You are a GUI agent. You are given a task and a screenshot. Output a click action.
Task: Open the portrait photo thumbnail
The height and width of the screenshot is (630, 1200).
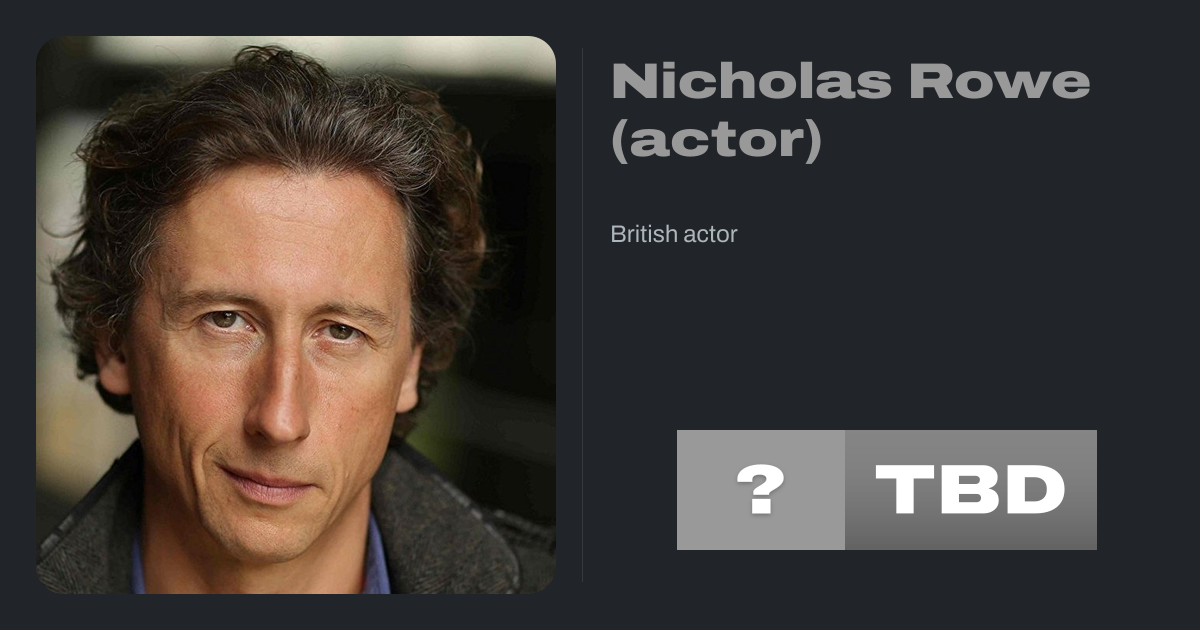point(296,315)
